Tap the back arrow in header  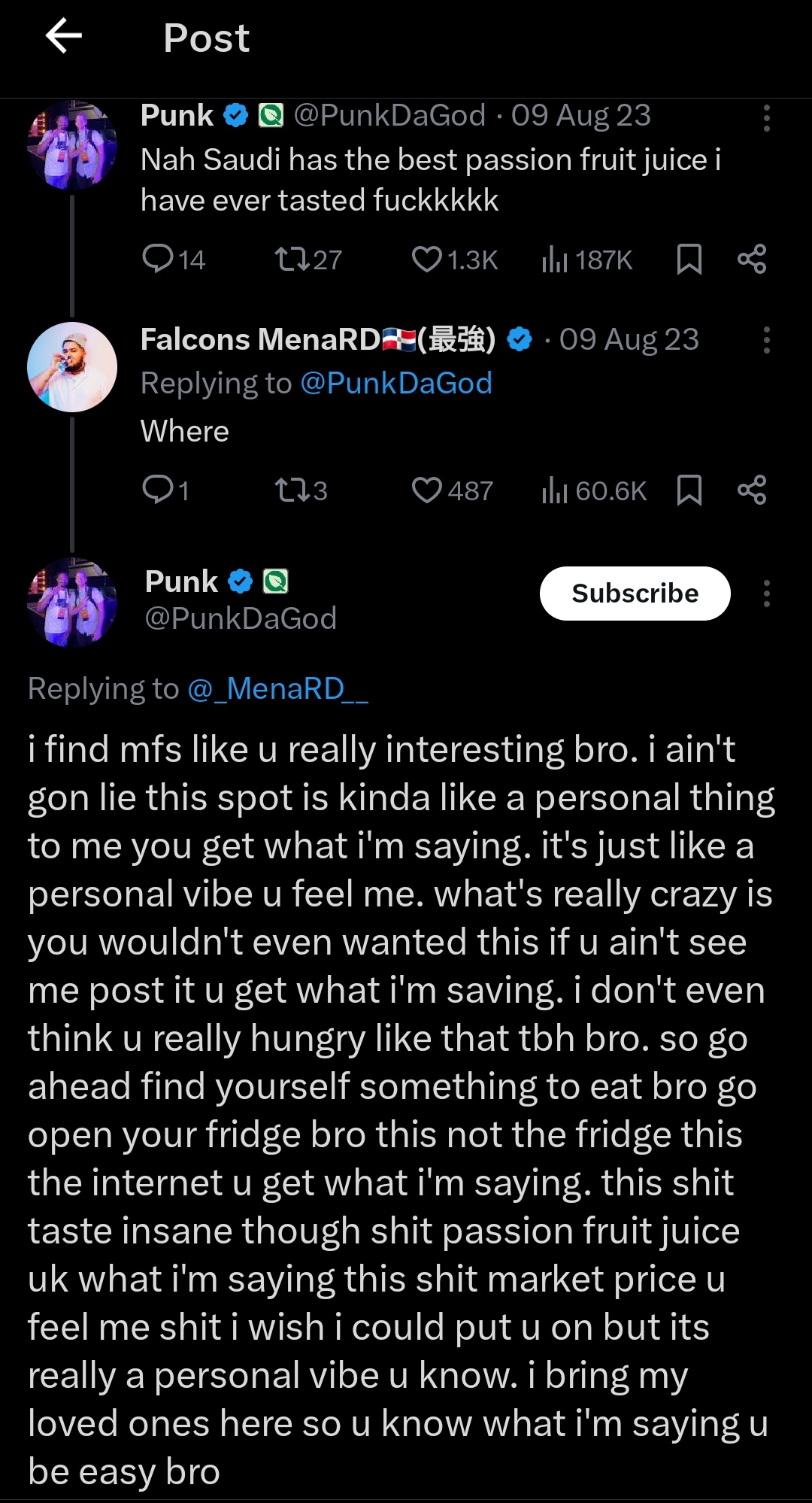[64, 36]
